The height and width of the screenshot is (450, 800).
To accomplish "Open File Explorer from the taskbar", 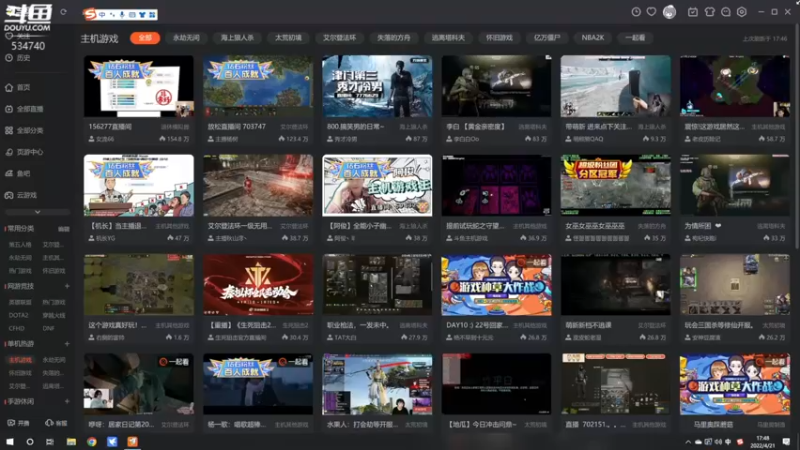I will pyautogui.click(x=71, y=442).
